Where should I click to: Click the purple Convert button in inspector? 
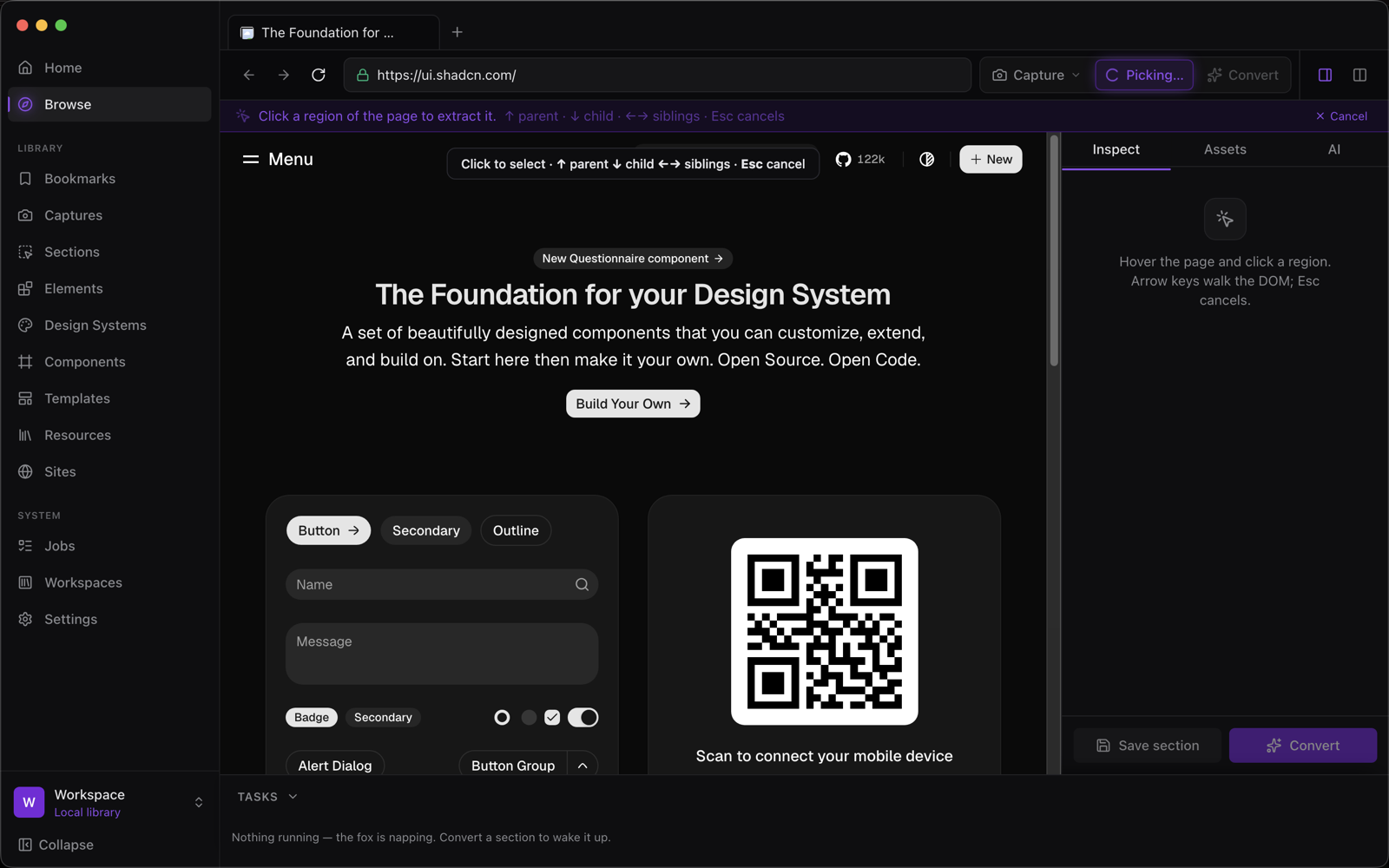point(1302,746)
